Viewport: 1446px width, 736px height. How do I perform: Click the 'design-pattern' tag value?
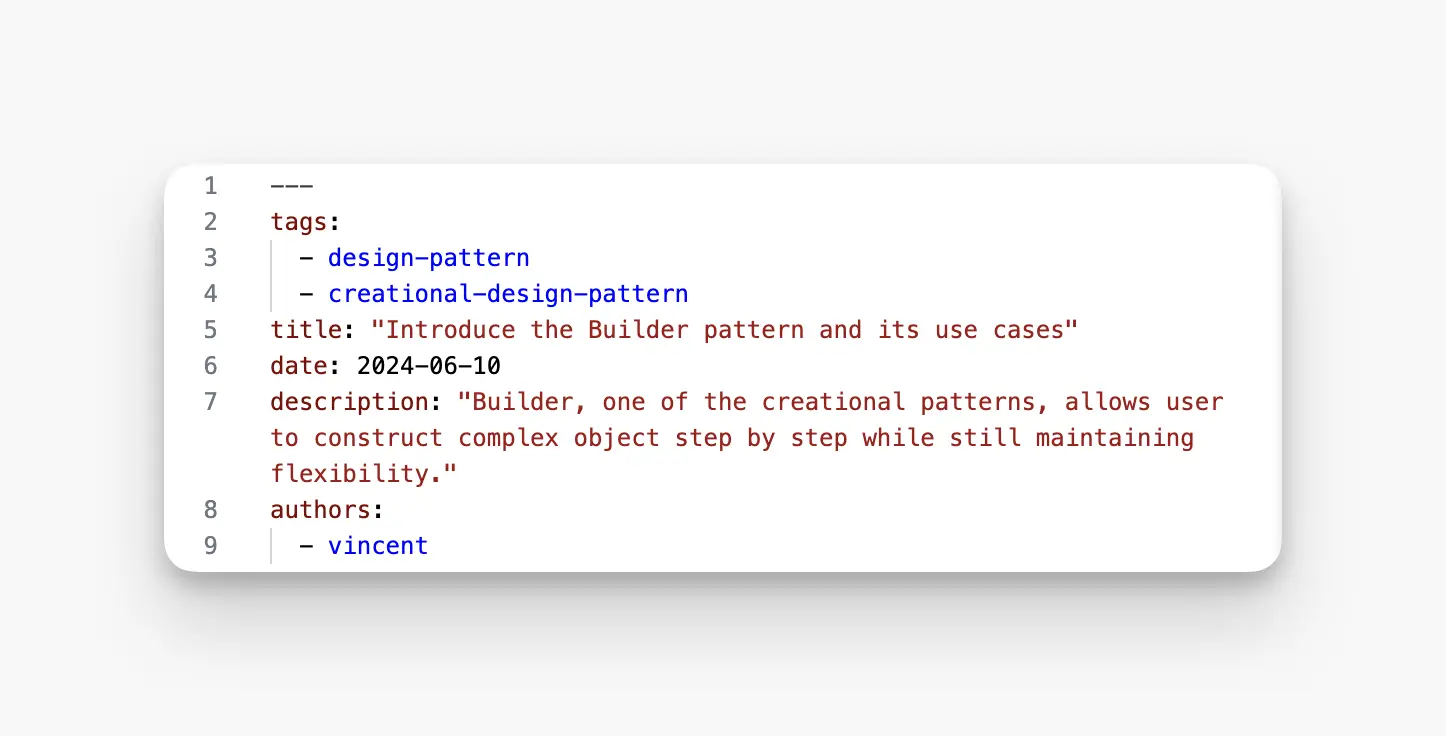(429, 258)
